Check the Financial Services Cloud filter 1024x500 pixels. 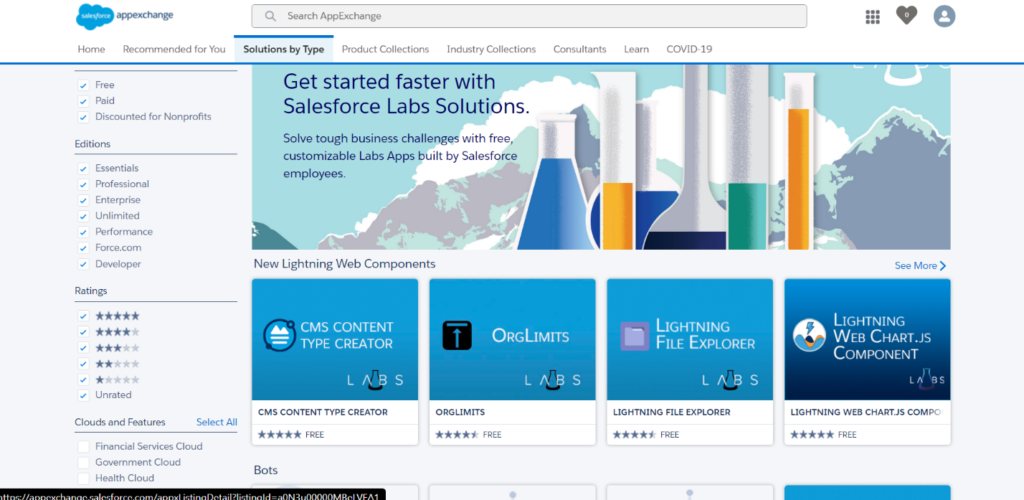click(83, 446)
